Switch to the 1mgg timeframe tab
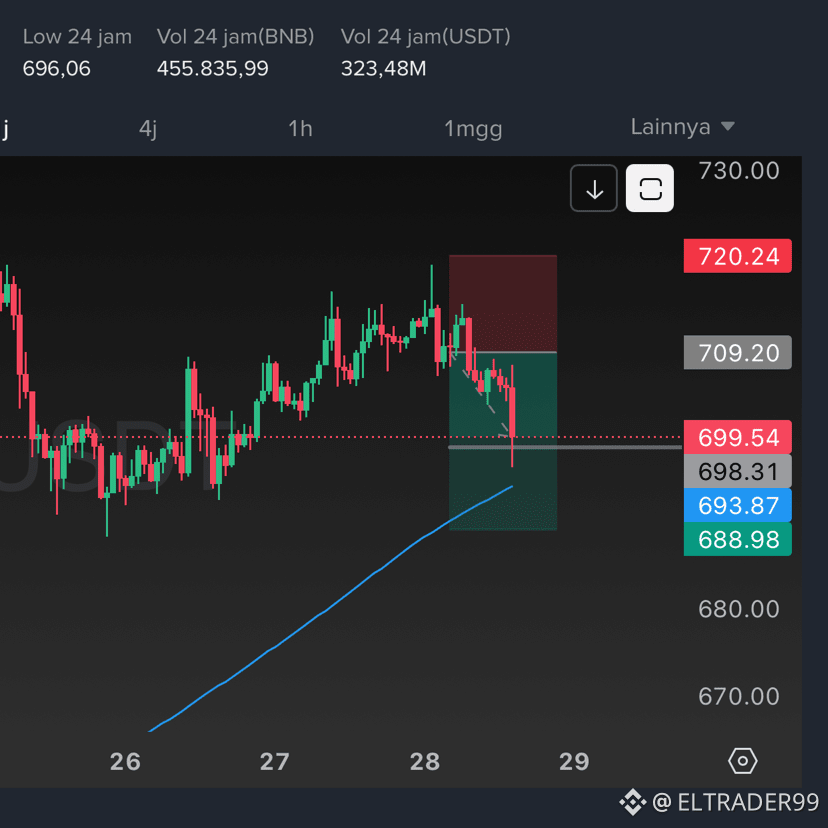828x828 pixels. point(473,129)
